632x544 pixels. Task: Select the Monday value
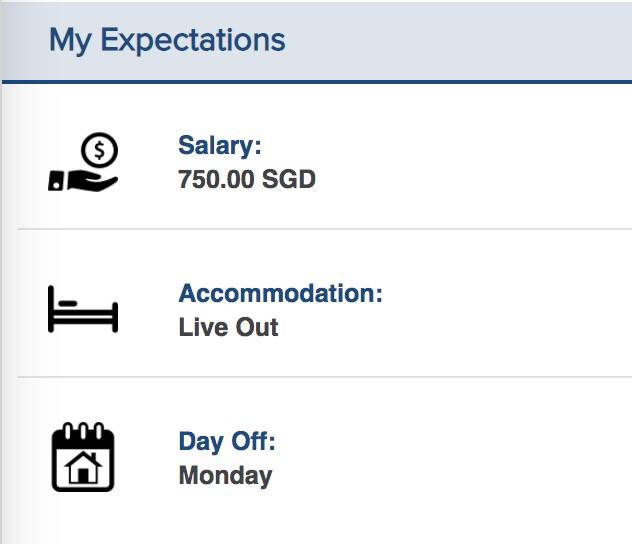[x=225, y=475]
